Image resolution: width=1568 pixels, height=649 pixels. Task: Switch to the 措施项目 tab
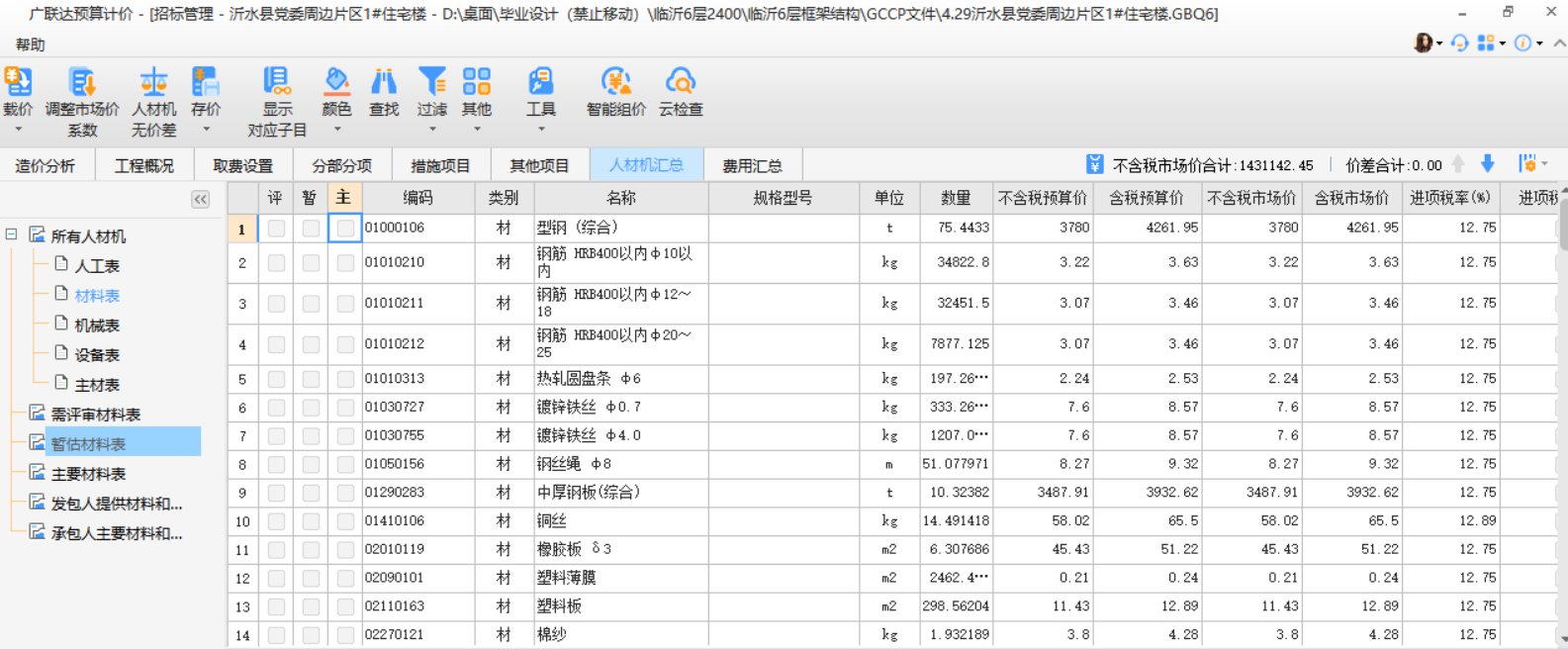point(441,165)
